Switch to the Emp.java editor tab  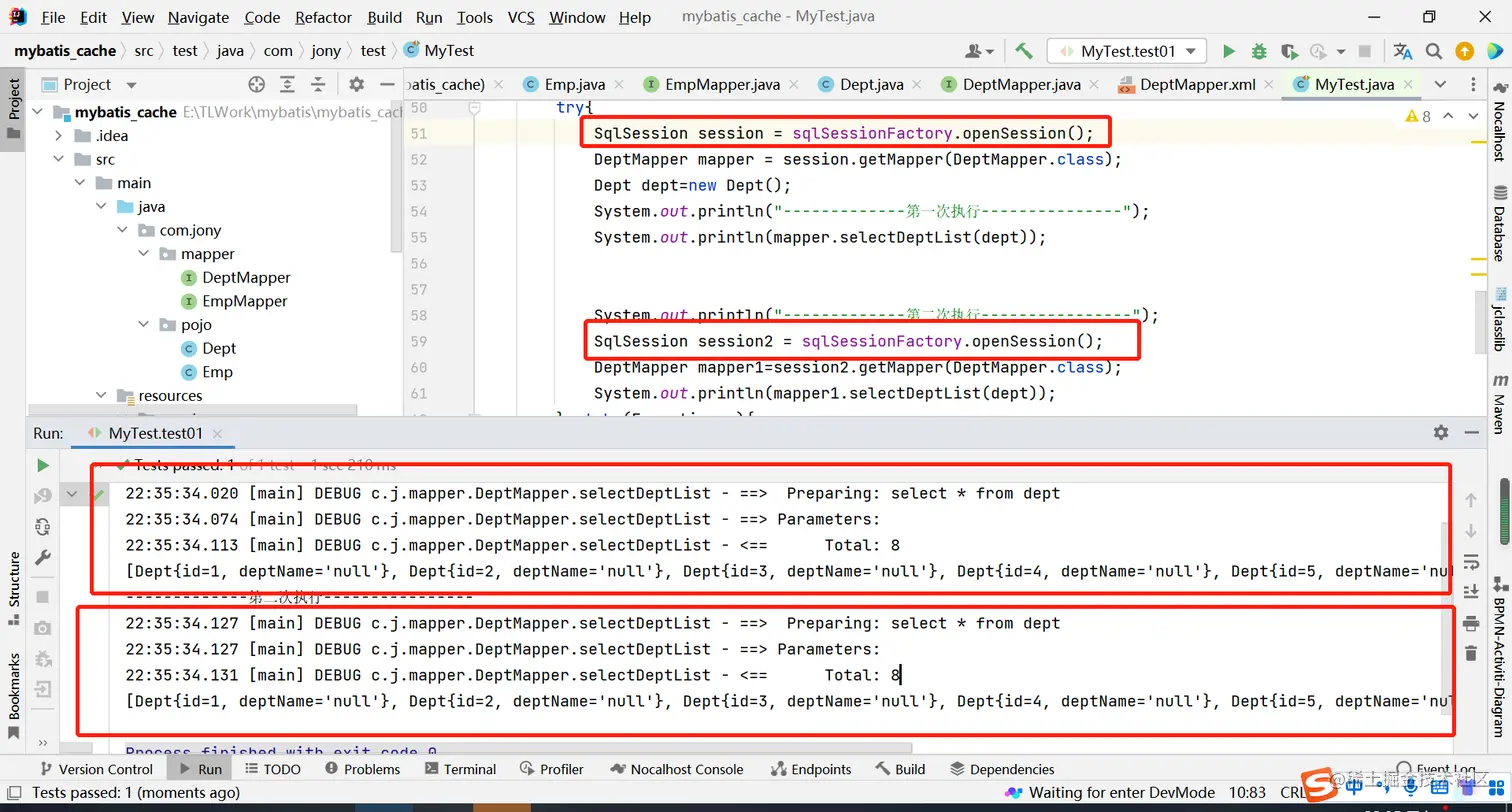(x=573, y=85)
